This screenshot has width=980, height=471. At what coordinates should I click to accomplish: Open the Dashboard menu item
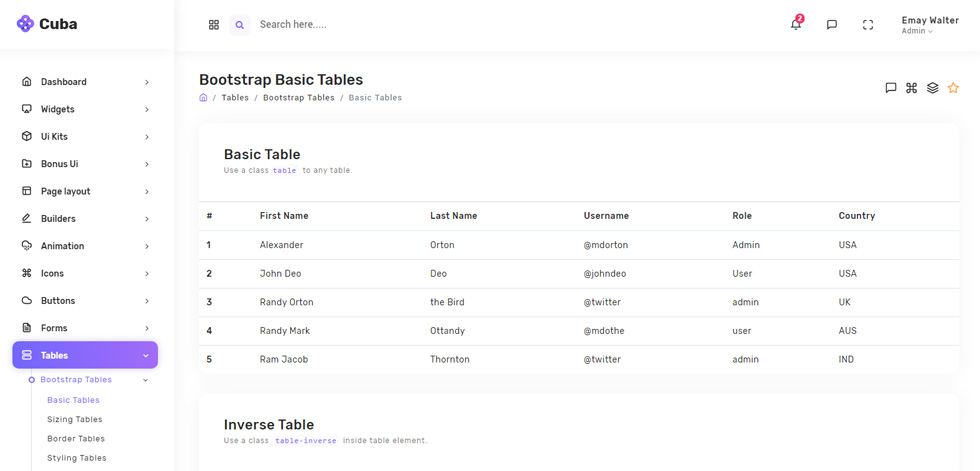click(85, 82)
